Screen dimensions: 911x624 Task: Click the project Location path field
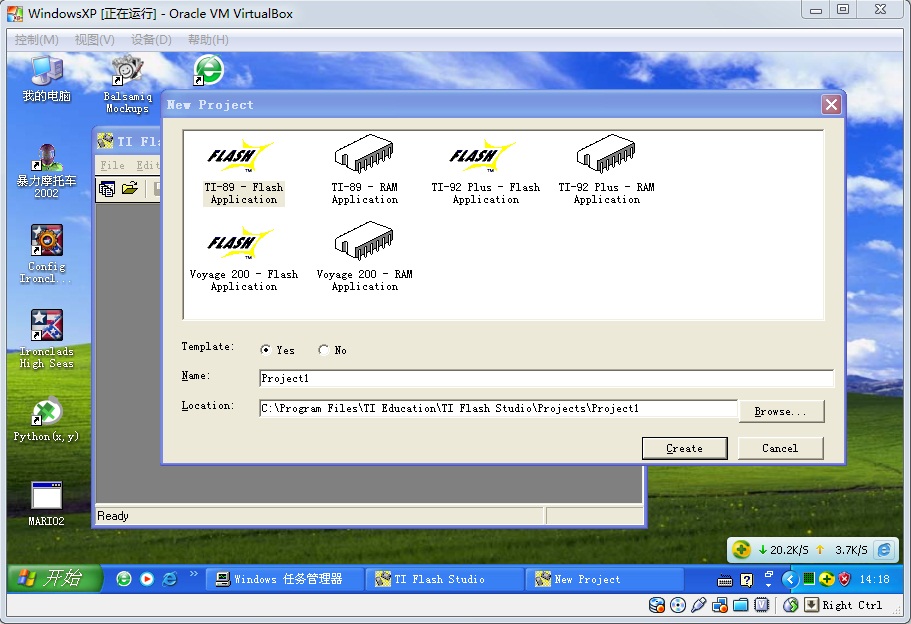click(498, 408)
